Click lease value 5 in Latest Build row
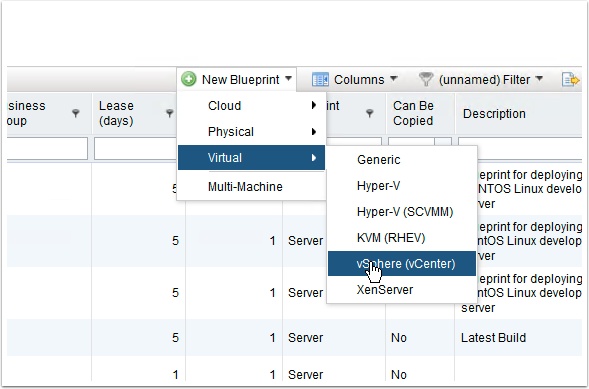 click(175, 338)
